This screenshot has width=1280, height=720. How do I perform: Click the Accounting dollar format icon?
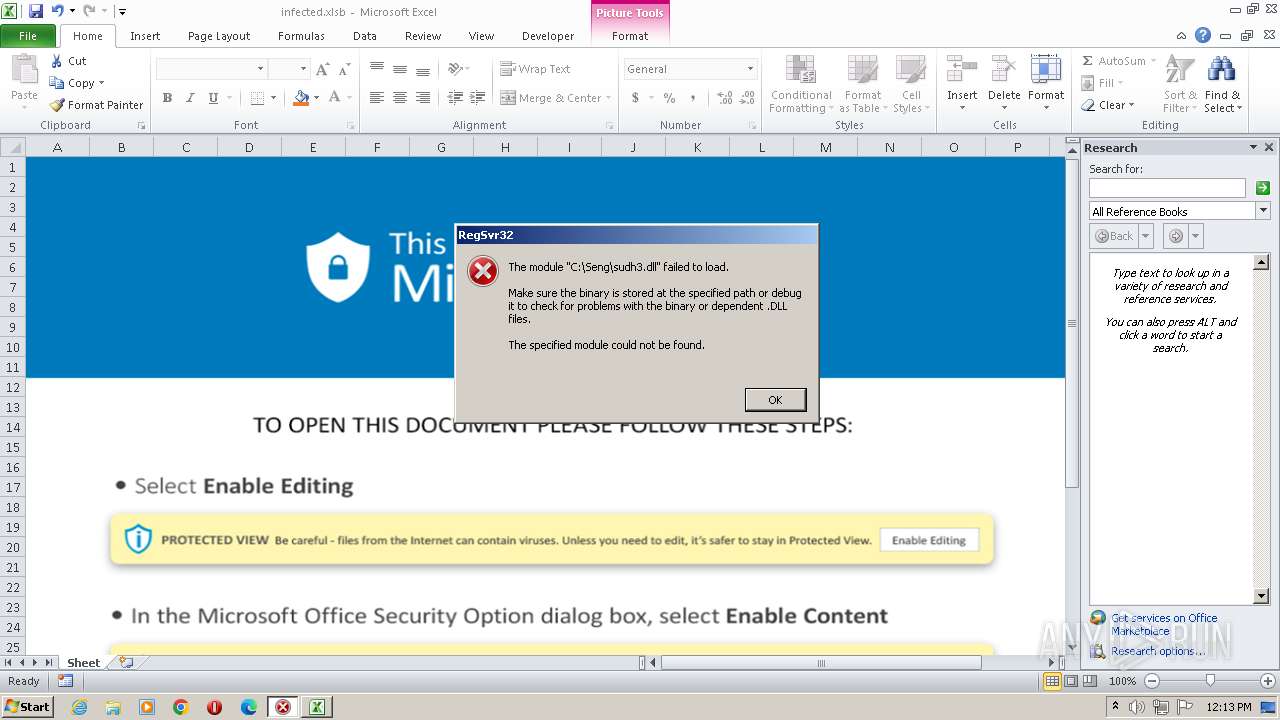pos(635,98)
